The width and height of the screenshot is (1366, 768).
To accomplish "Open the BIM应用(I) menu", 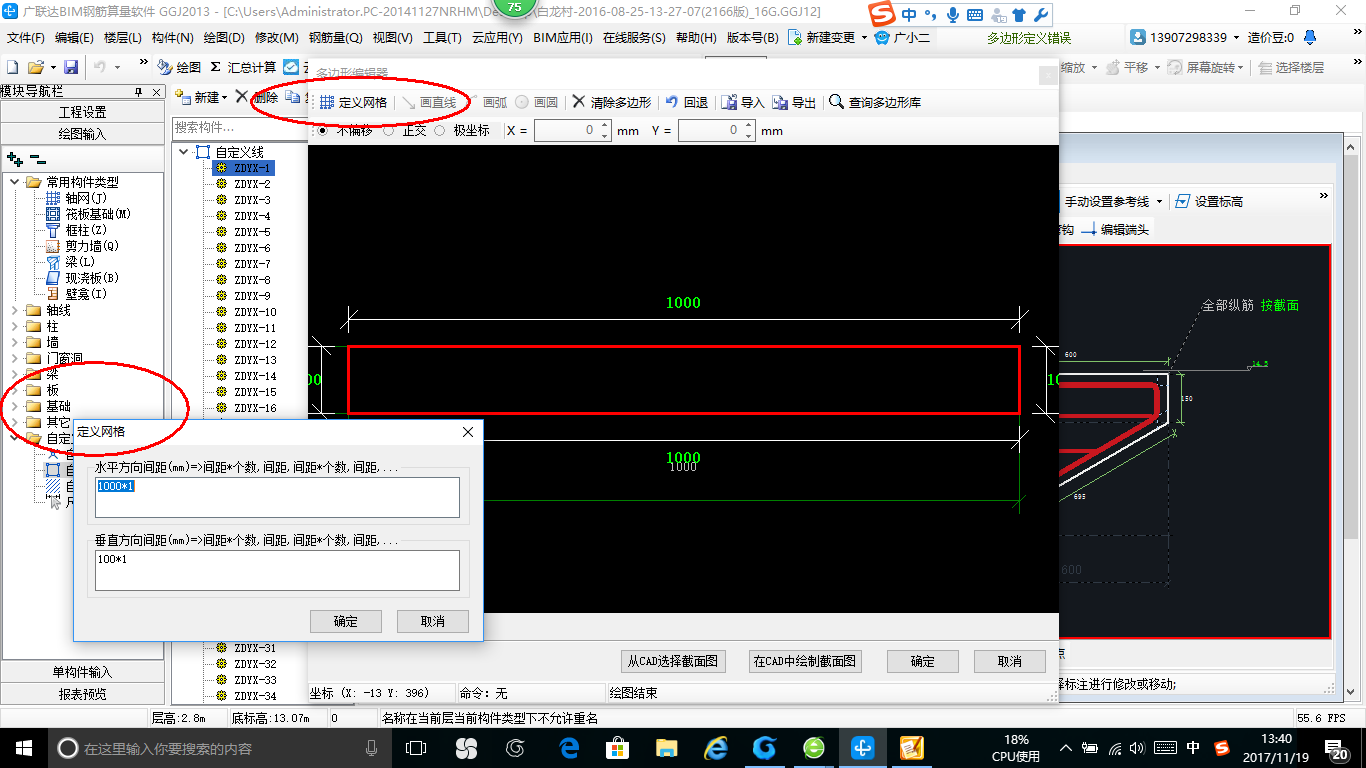I will tap(563, 37).
